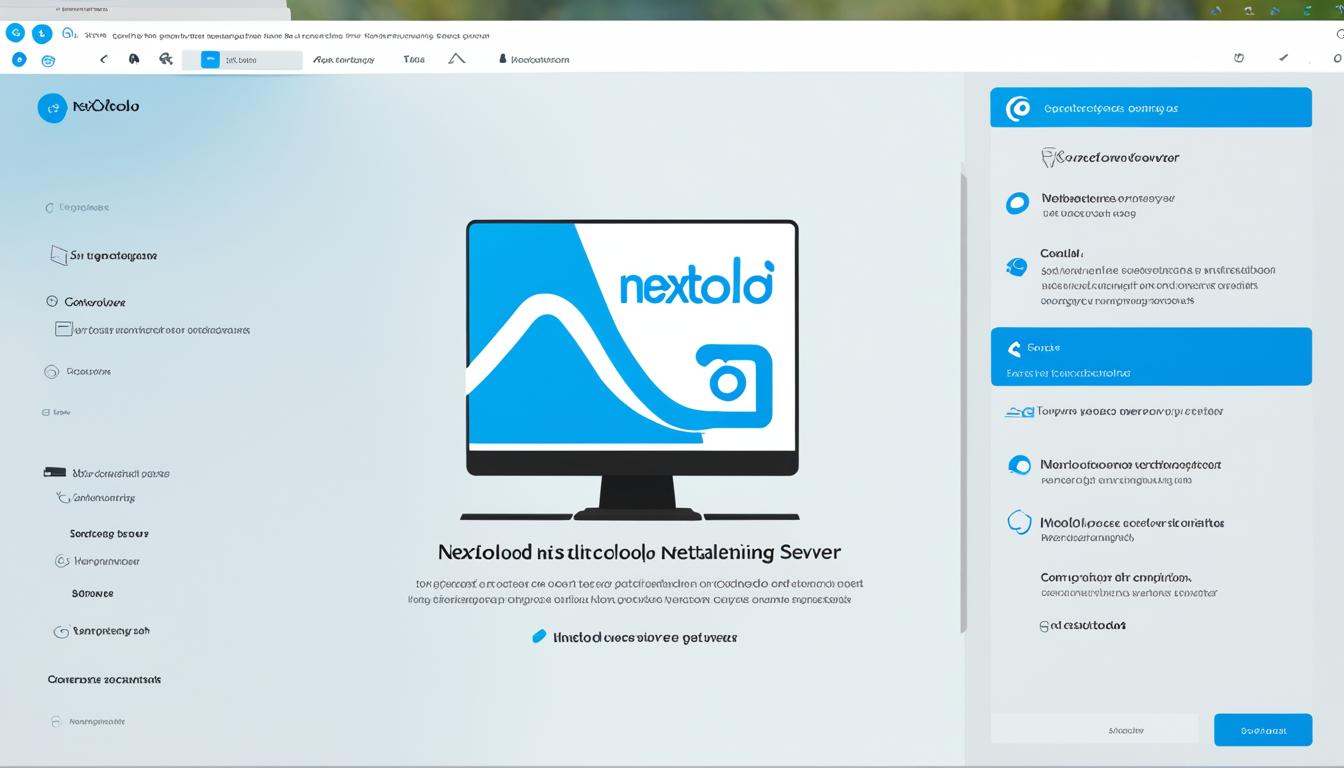Open the "Tooa" toolbar menu item
The width and height of the screenshot is (1344, 768).
point(414,59)
